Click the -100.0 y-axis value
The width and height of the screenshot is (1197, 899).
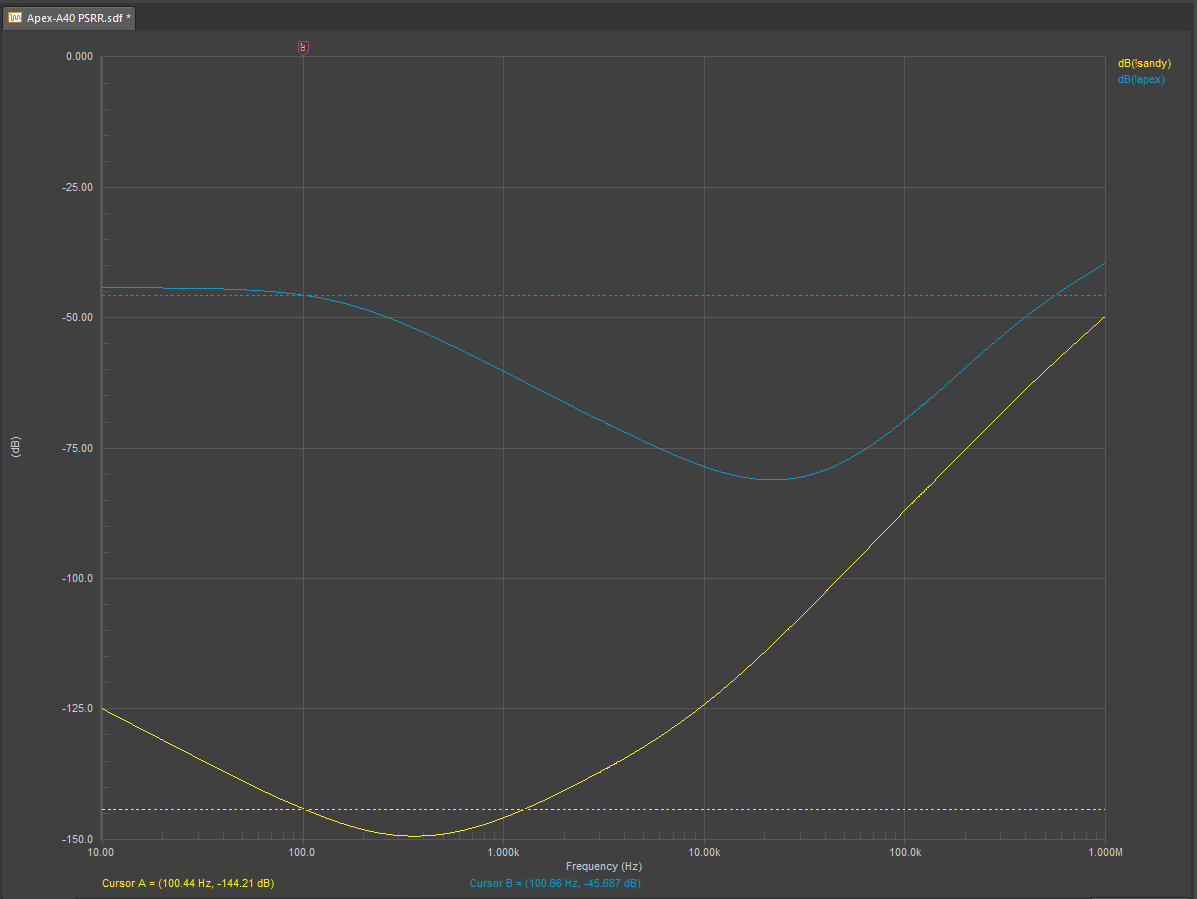point(77,578)
